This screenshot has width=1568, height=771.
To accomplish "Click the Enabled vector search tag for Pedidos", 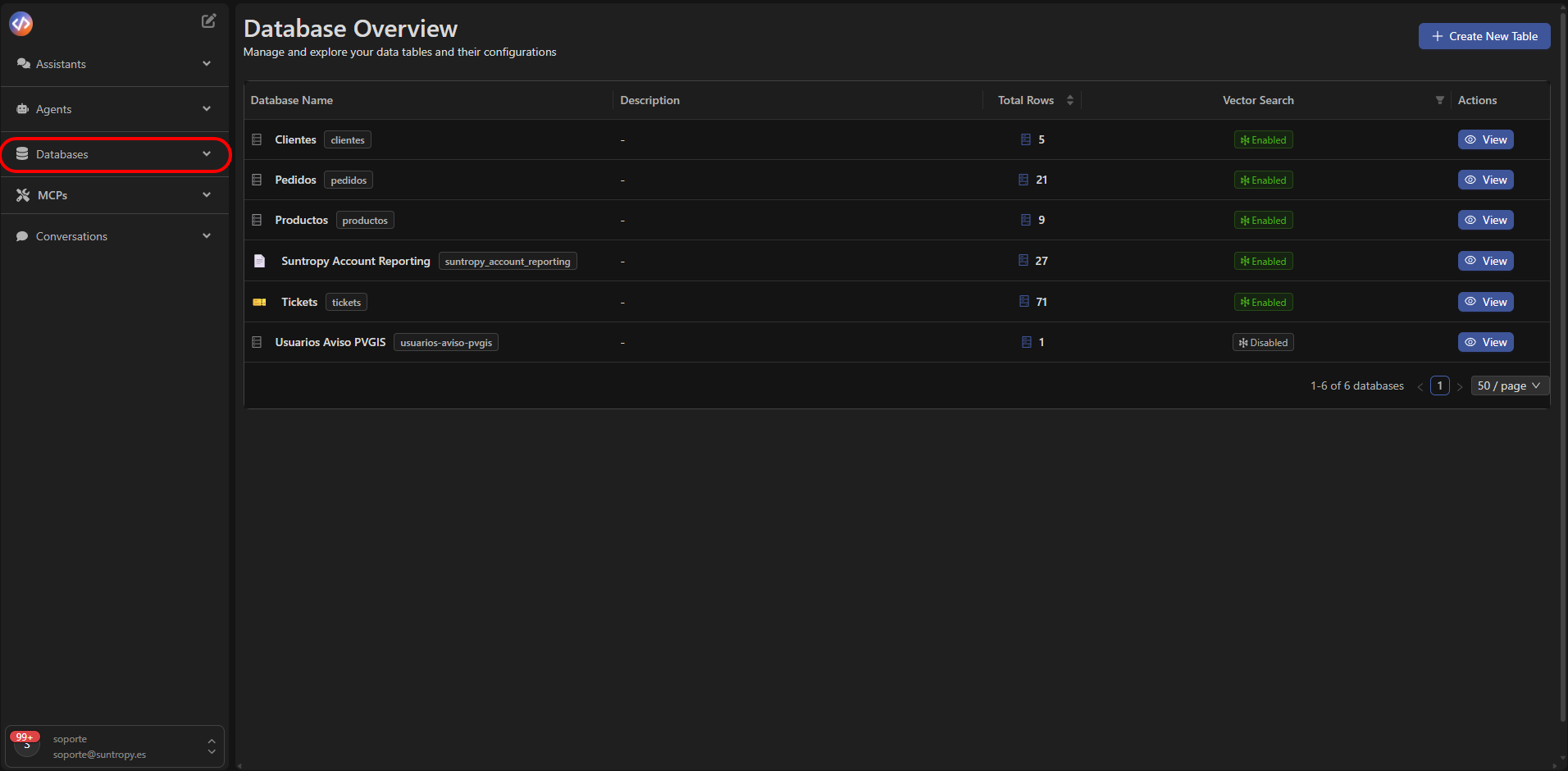I will [x=1263, y=180].
